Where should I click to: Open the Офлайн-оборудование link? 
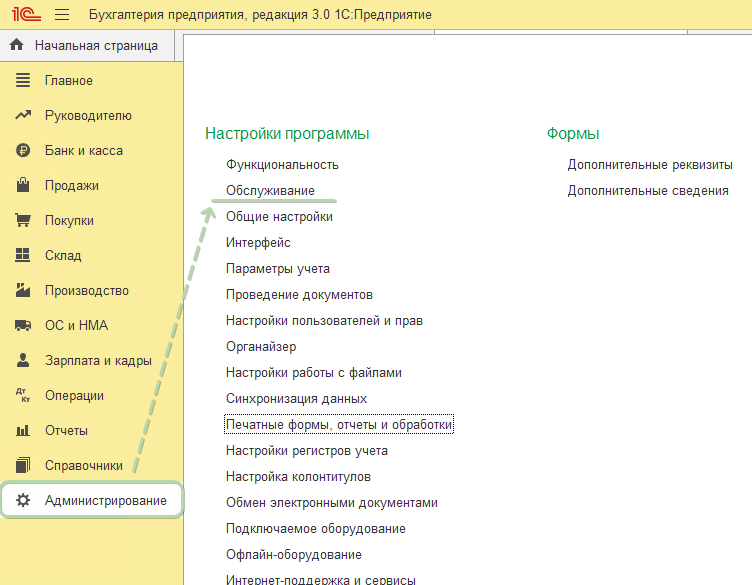[x=294, y=554]
